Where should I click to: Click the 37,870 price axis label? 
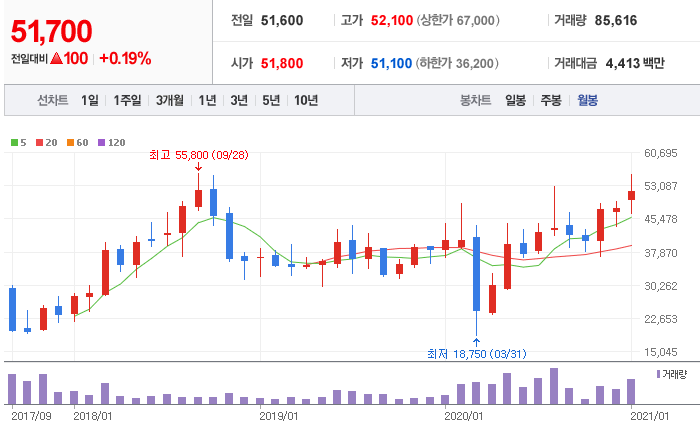coord(661,253)
